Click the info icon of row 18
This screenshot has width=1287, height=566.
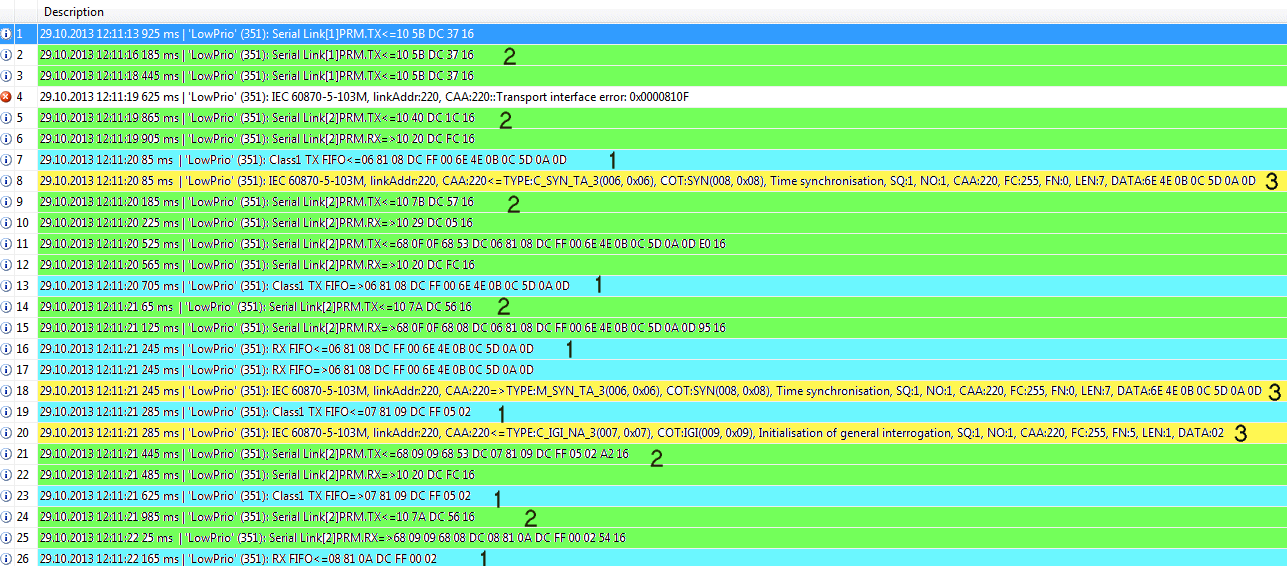point(7,391)
